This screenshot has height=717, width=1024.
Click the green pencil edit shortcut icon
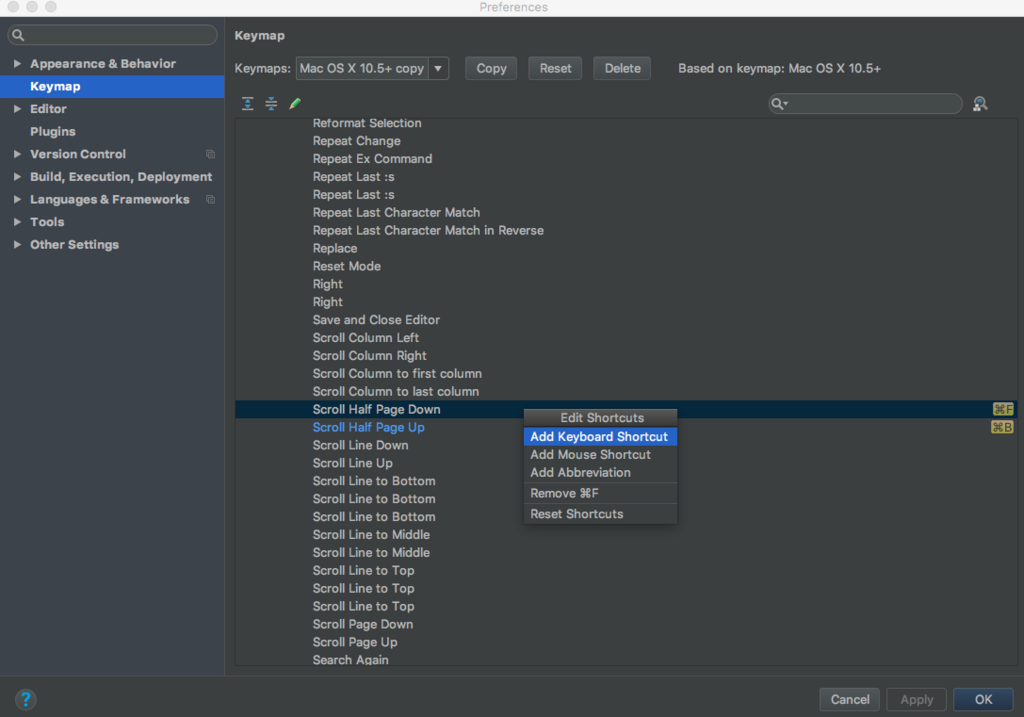[x=295, y=104]
